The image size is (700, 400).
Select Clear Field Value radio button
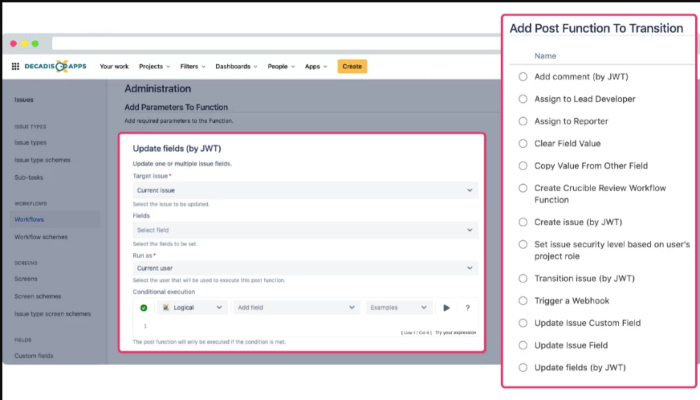tap(523, 144)
